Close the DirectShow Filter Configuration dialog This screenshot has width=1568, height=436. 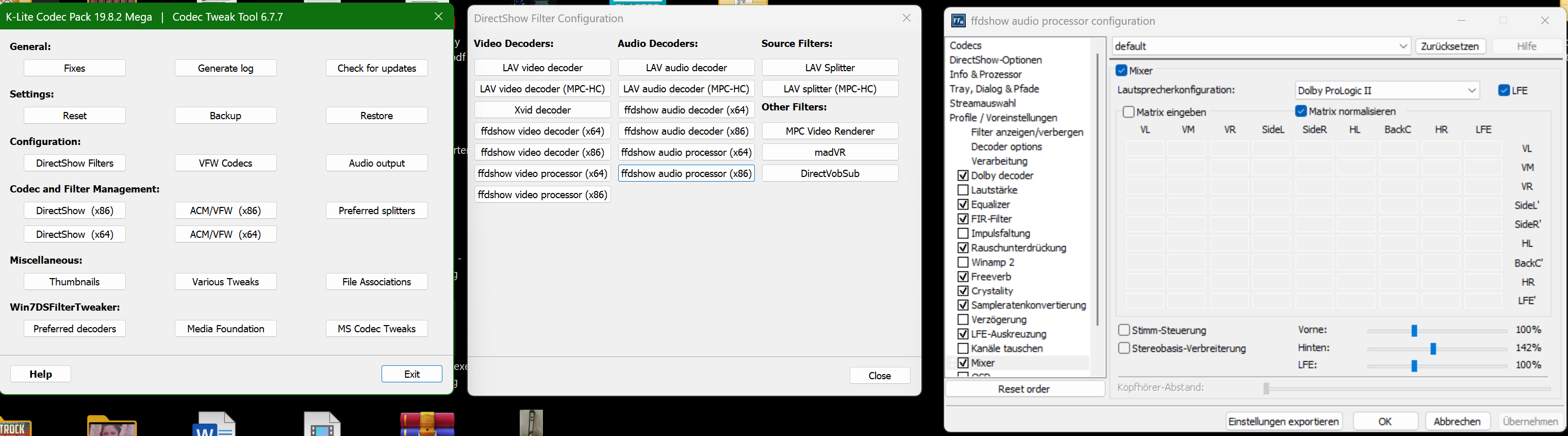click(x=880, y=376)
